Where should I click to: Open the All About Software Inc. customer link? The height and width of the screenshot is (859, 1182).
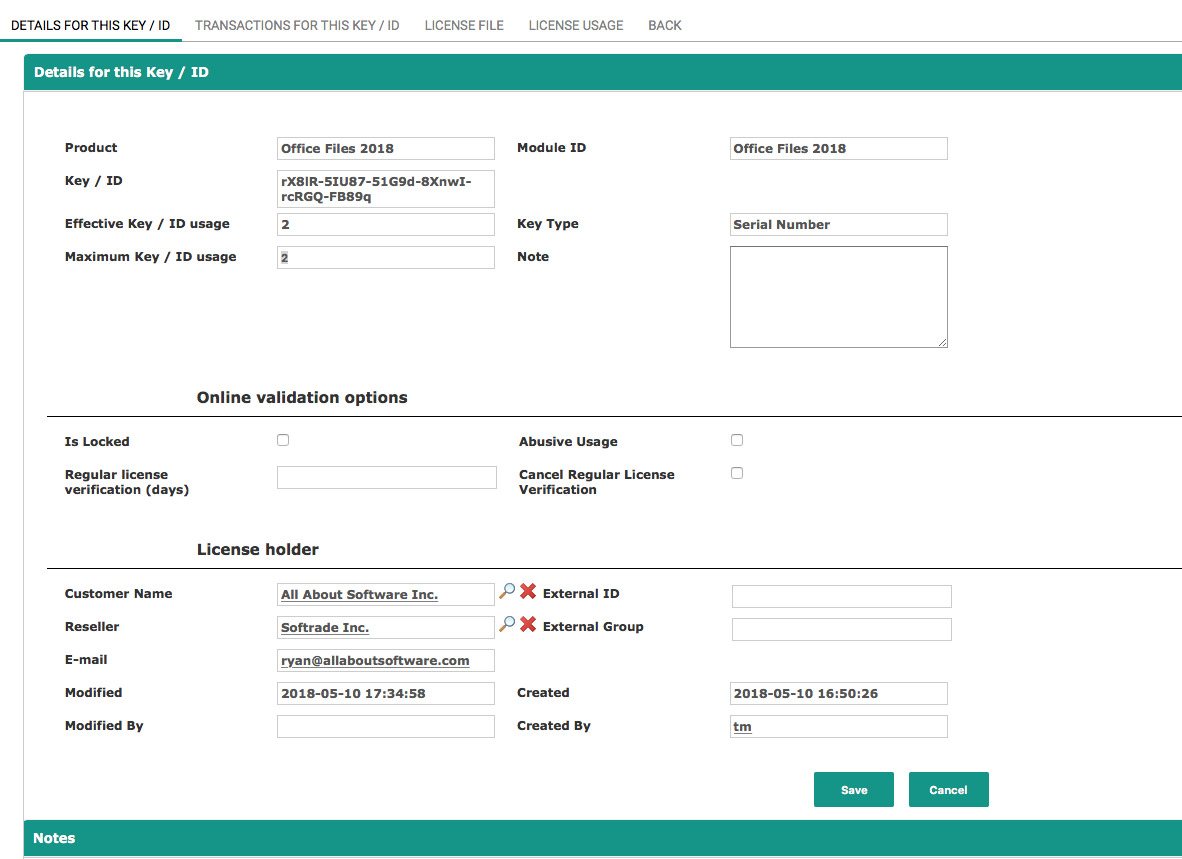[359, 595]
